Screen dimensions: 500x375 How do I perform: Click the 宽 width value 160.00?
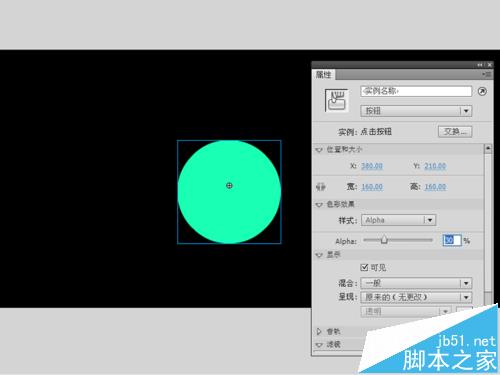372,187
